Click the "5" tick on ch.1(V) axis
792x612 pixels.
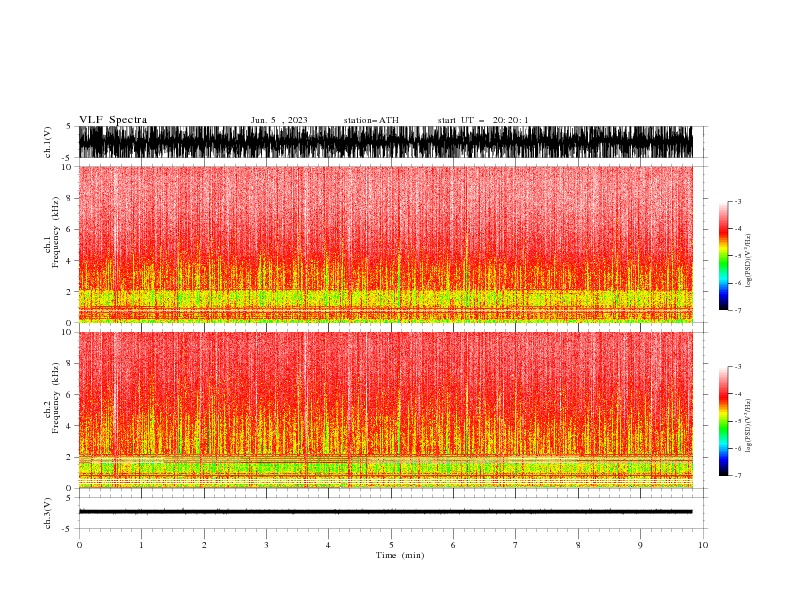[69, 127]
